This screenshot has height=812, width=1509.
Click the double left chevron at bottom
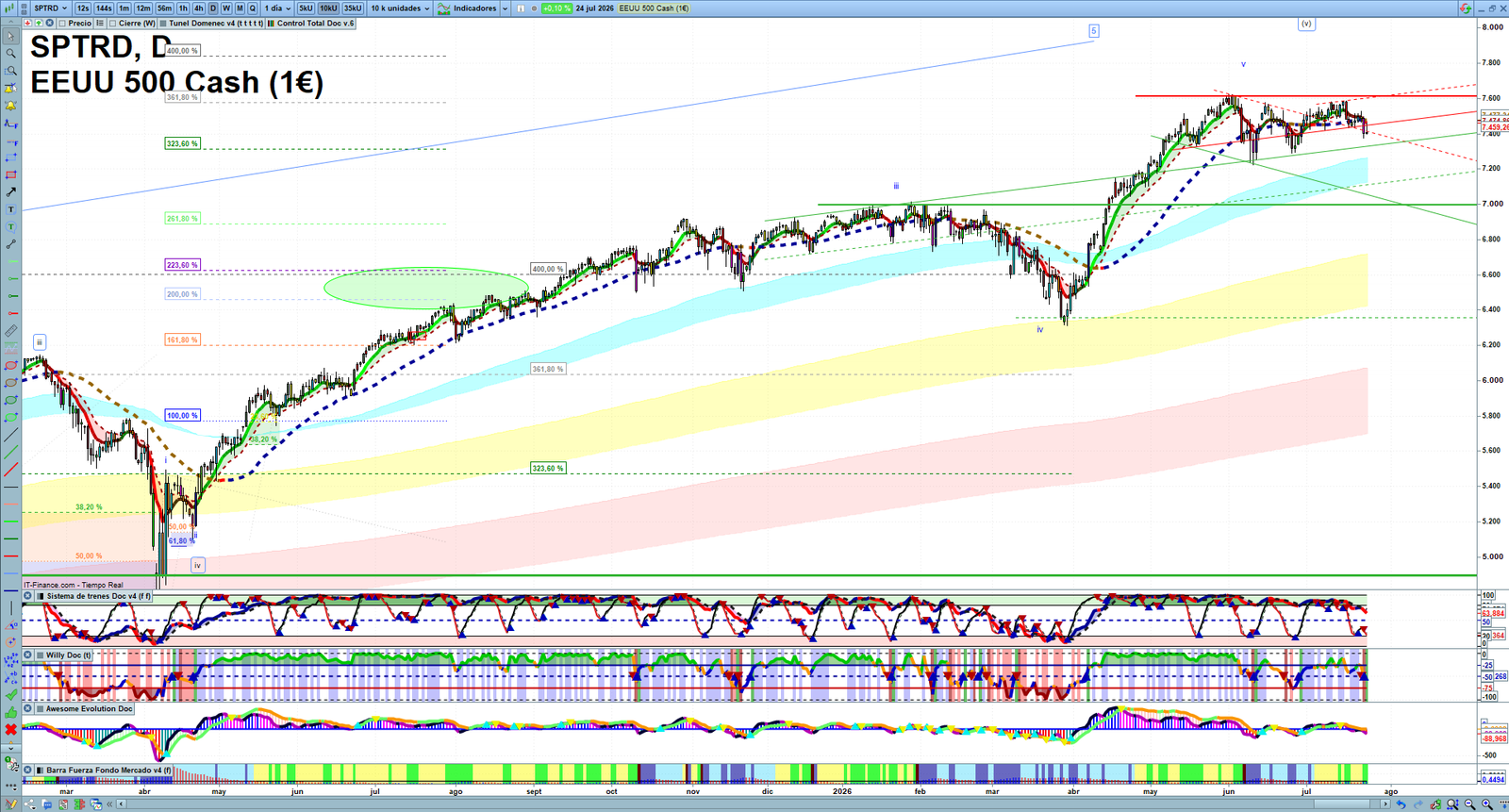(109, 804)
